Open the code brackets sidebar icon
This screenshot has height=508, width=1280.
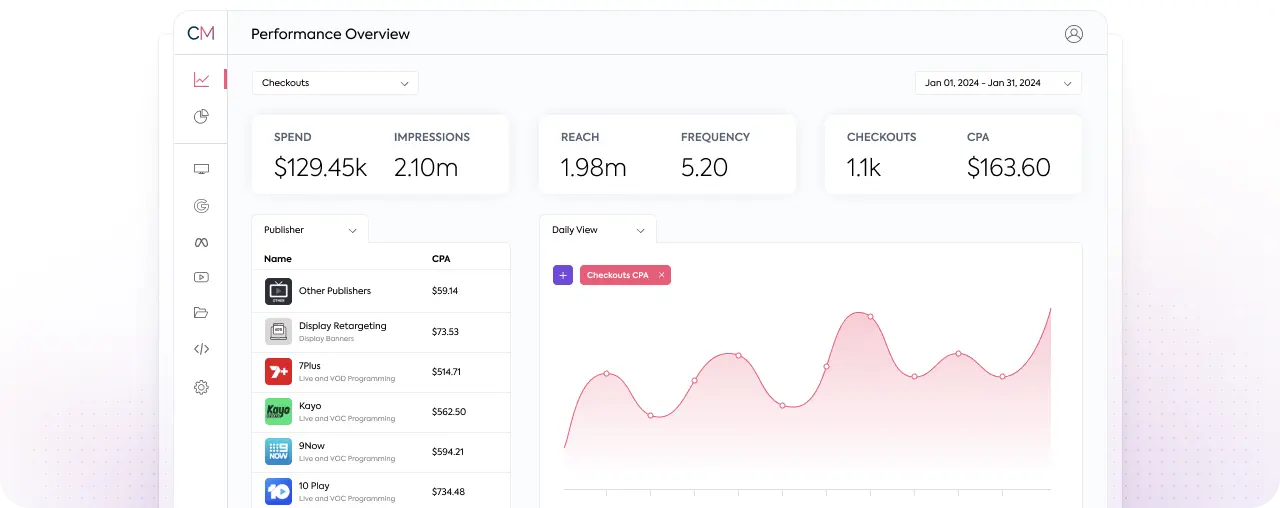point(201,349)
